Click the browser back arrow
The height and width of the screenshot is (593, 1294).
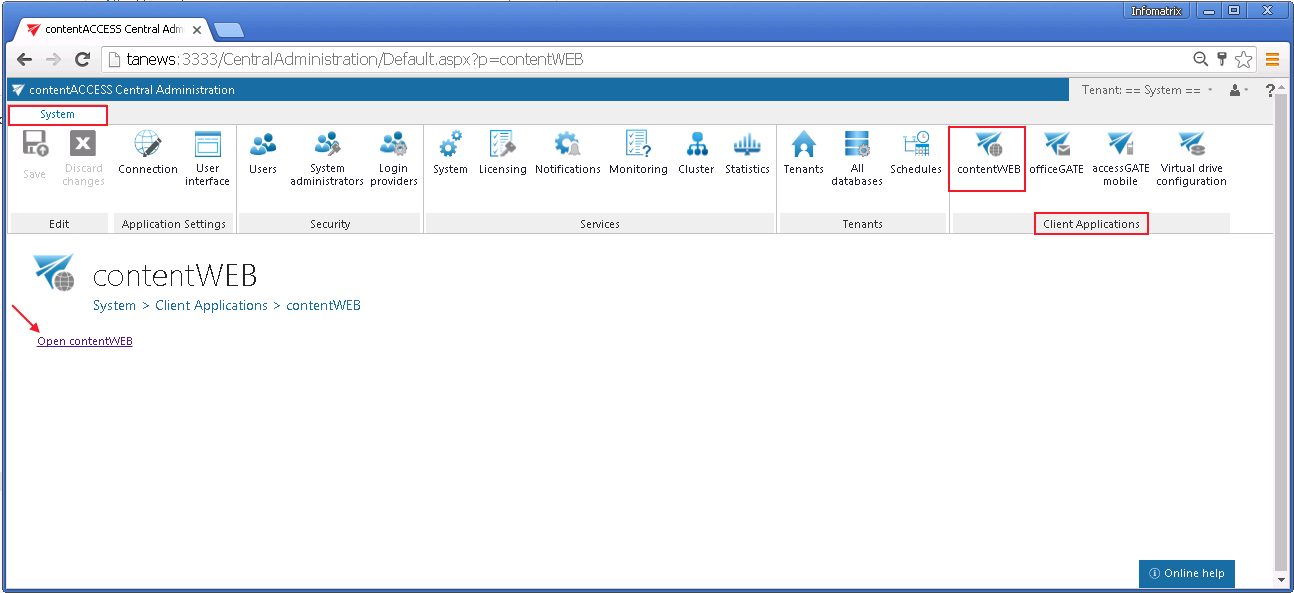point(24,59)
